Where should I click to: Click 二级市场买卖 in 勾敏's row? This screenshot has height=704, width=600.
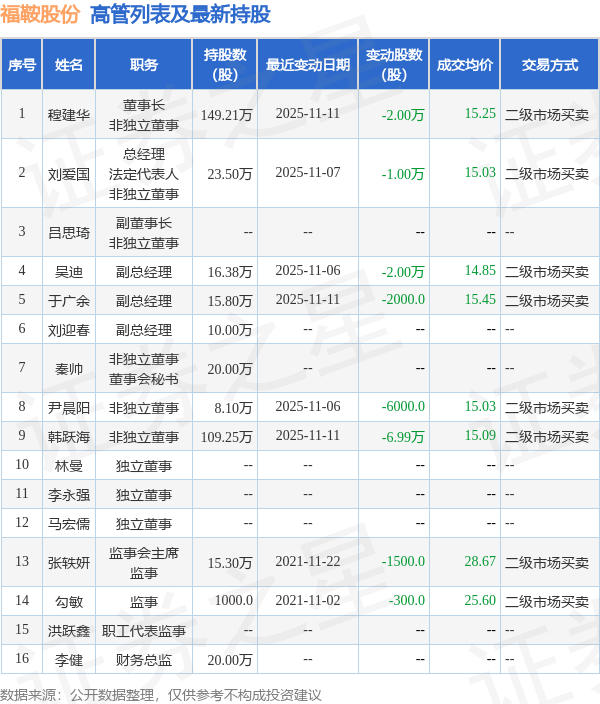pyautogui.click(x=547, y=602)
